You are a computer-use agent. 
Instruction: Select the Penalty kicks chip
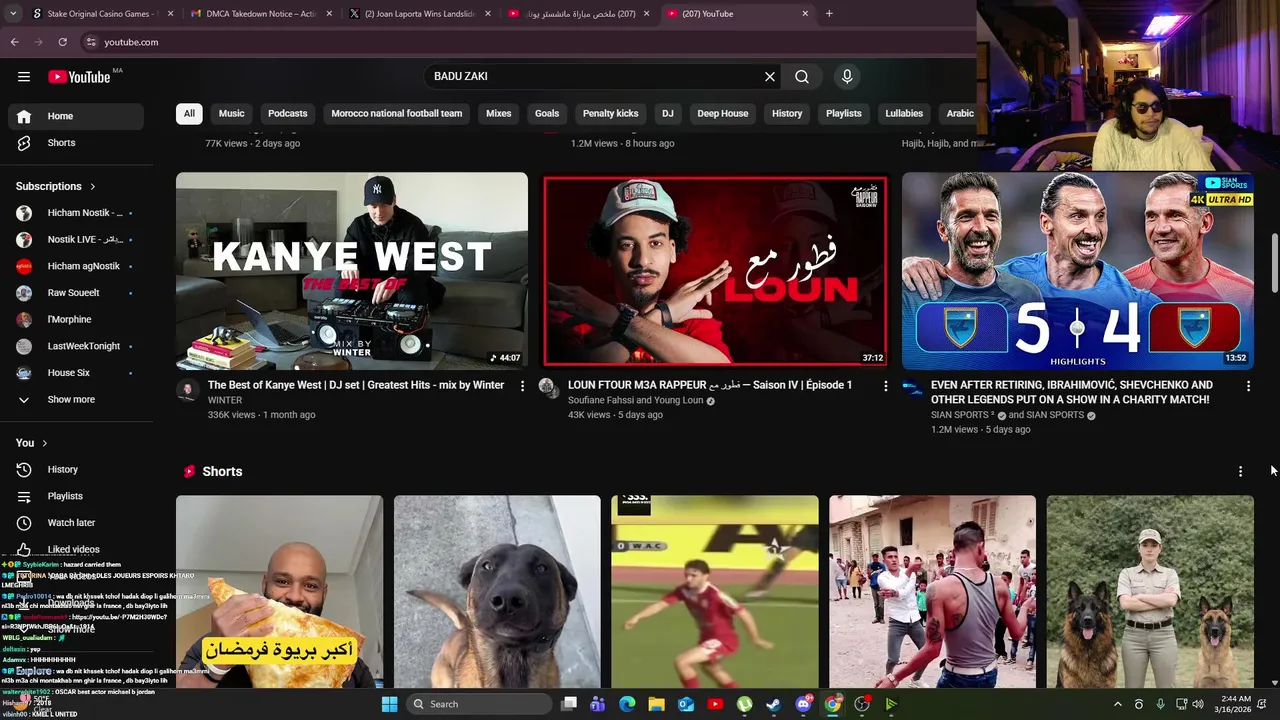click(611, 113)
